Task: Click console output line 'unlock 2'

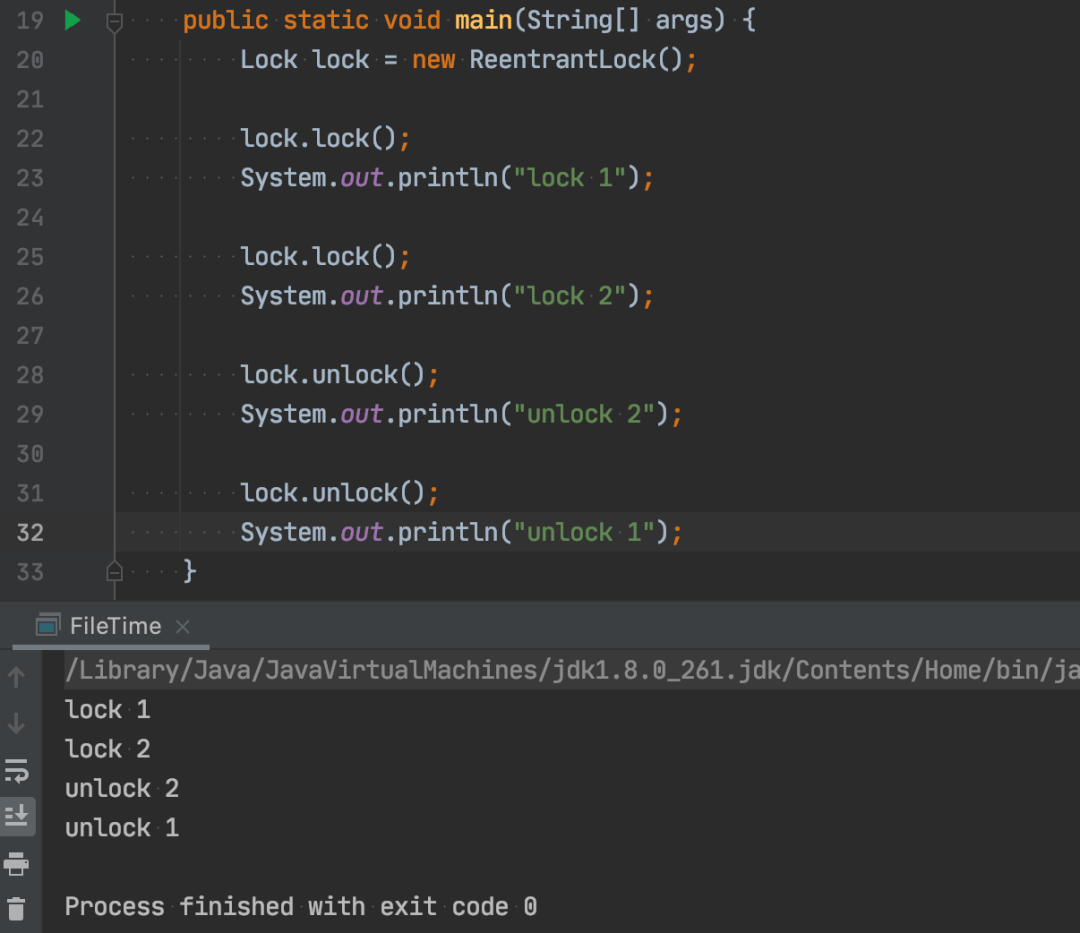Action: pos(122,788)
